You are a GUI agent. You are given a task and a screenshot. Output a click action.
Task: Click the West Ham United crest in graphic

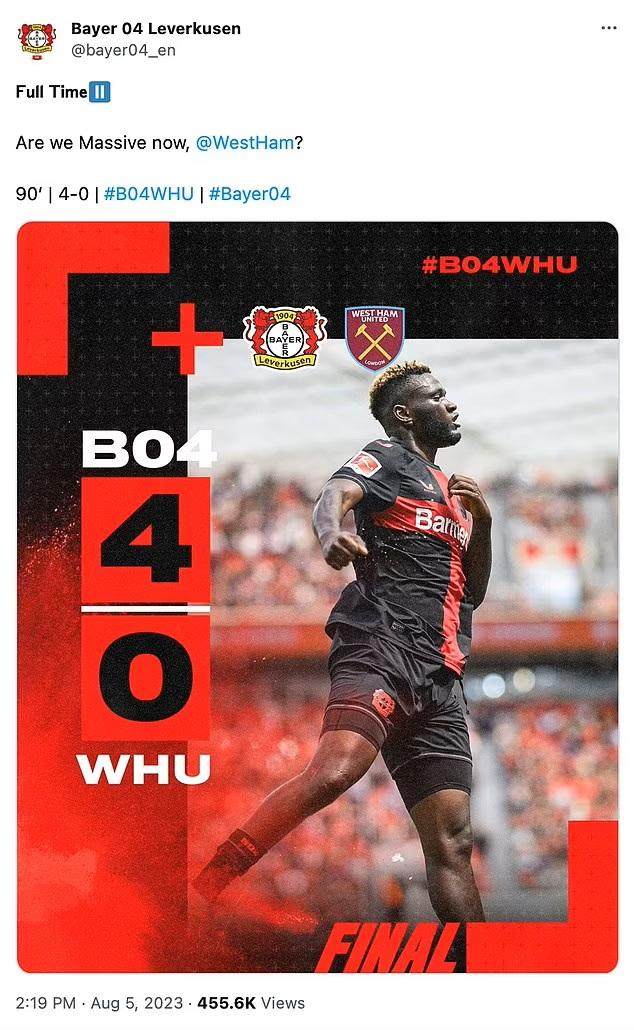(x=374, y=338)
